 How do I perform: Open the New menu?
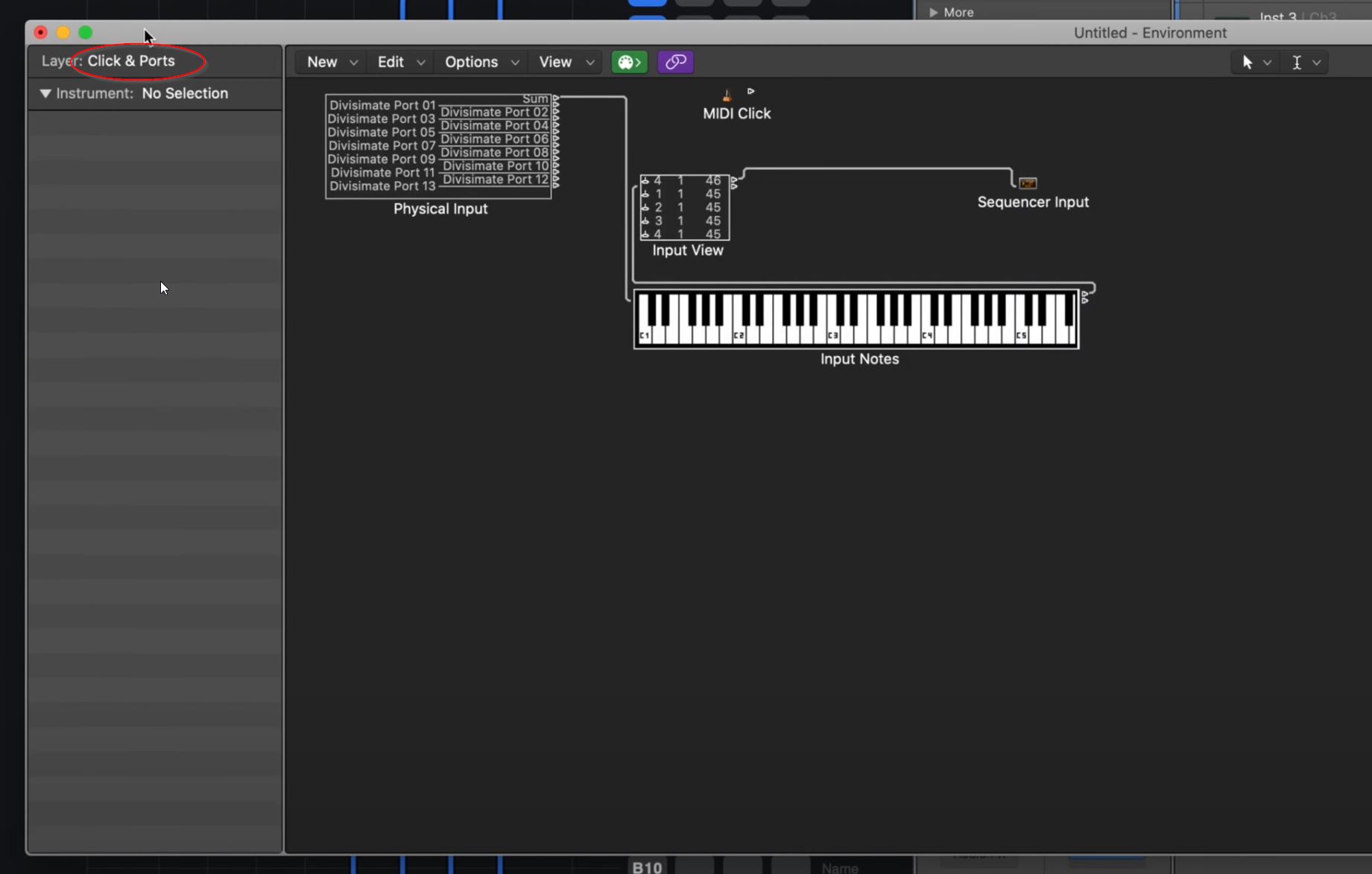pos(332,62)
